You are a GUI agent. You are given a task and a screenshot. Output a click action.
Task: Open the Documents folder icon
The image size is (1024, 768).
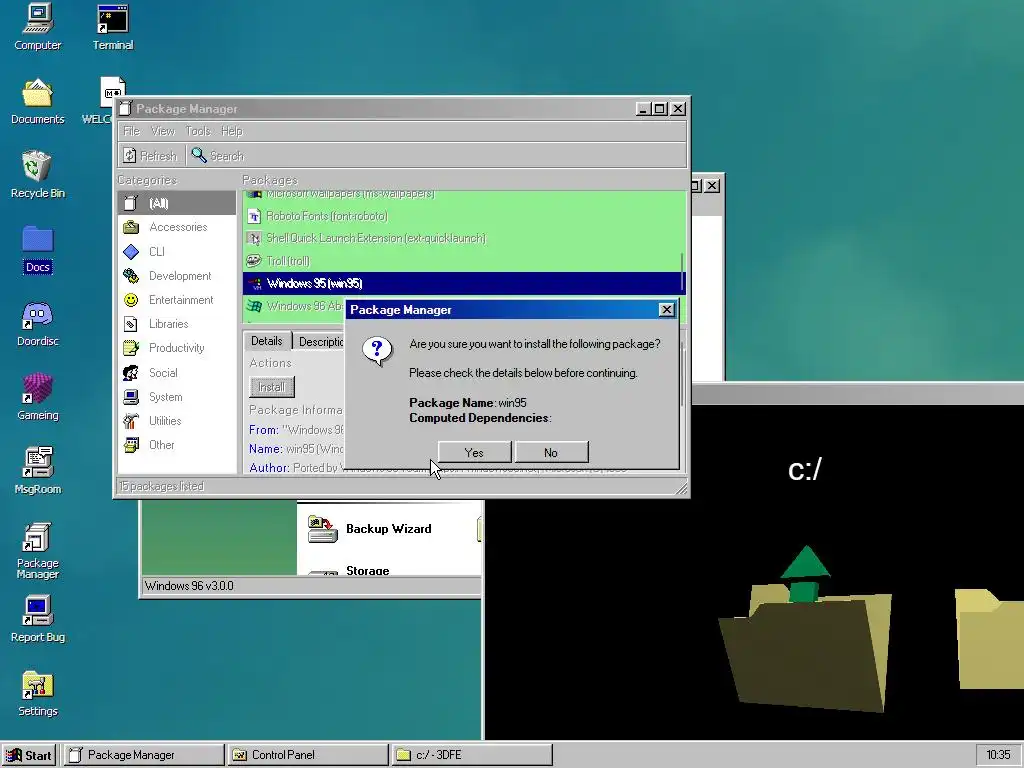pyautogui.click(x=37, y=101)
